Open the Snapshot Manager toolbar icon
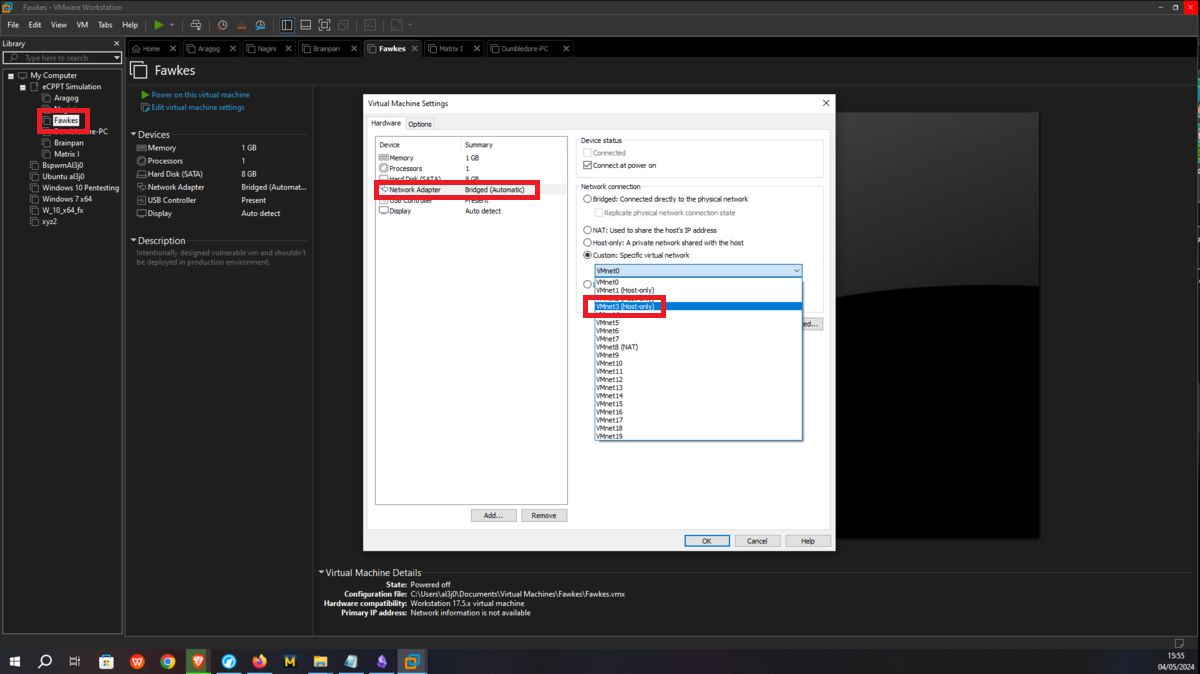Image resolution: width=1200 pixels, height=674 pixels. click(260, 24)
